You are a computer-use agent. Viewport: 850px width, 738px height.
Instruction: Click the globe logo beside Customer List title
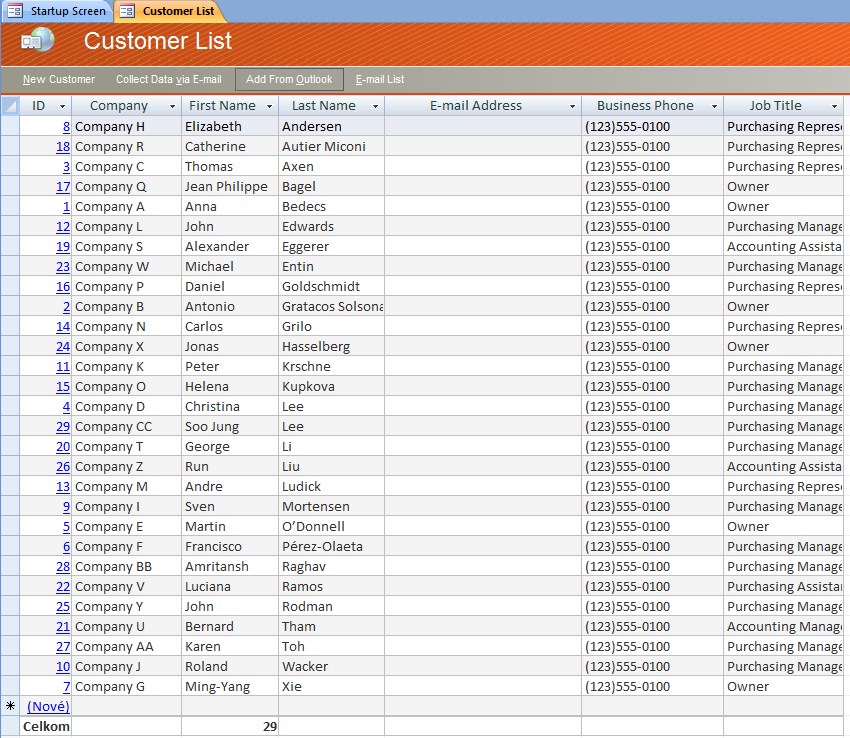pyautogui.click(x=37, y=40)
